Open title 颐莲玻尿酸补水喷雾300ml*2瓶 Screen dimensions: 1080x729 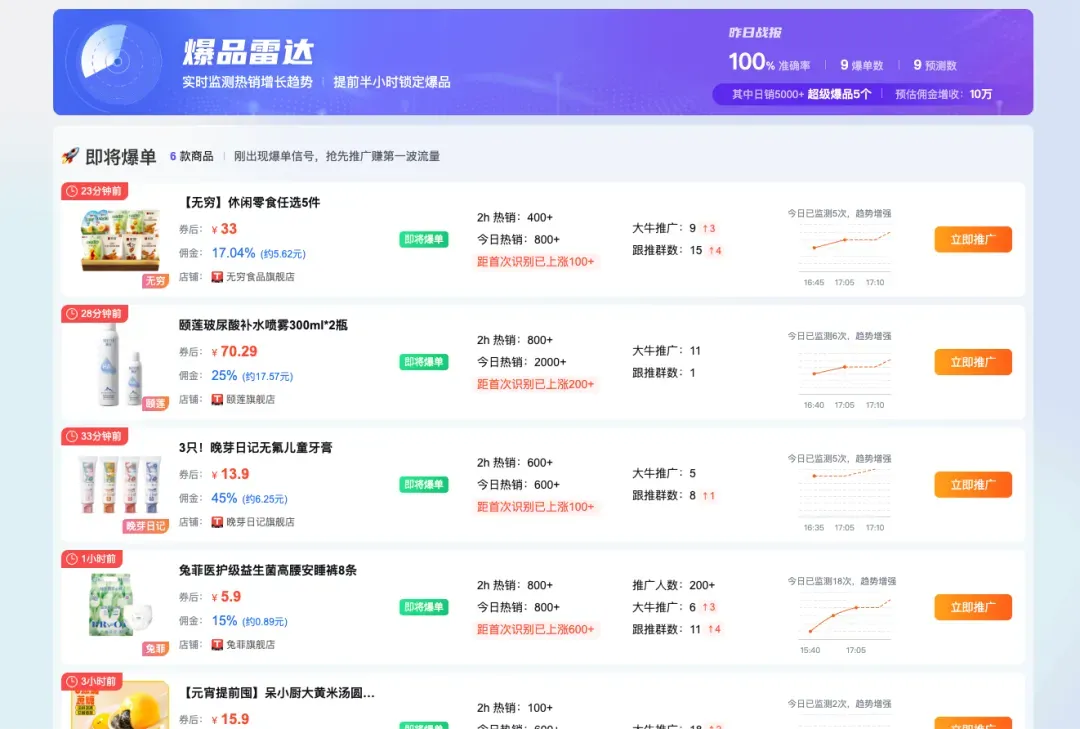(263, 325)
